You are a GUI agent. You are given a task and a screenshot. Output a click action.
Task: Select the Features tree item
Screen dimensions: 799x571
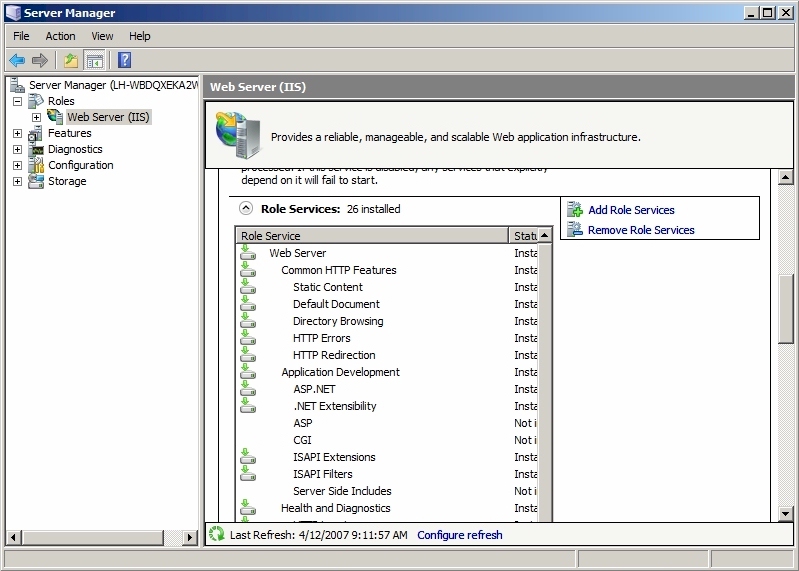pos(70,133)
